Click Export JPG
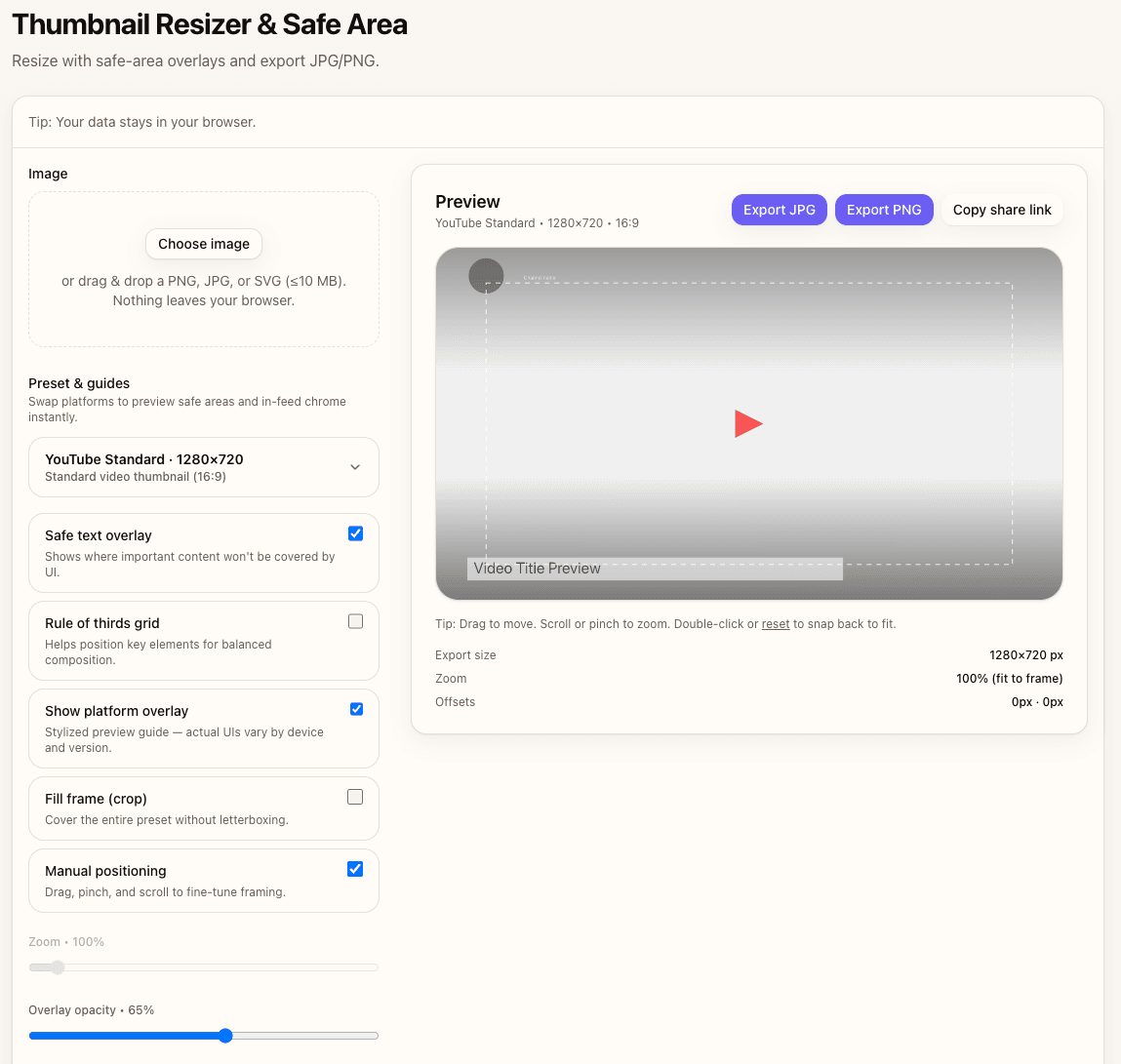The width and height of the screenshot is (1121, 1064). coord(779,209)
